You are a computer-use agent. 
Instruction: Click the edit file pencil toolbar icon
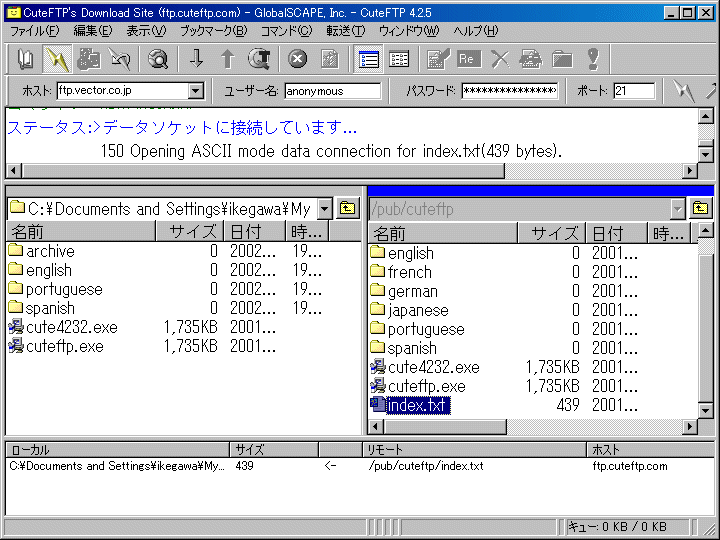(x=438, y=59)
